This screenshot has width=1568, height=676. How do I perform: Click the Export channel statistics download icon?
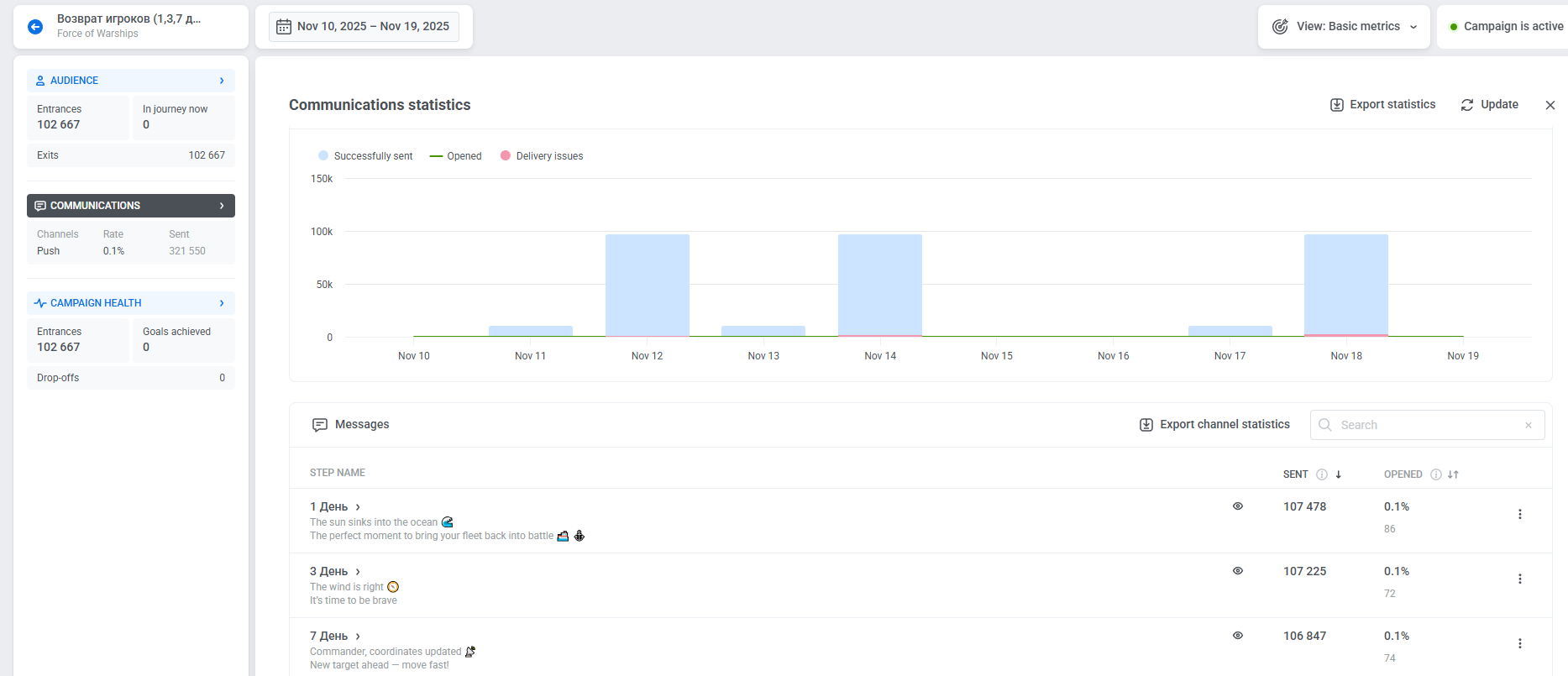click(x=1146, y=425)
